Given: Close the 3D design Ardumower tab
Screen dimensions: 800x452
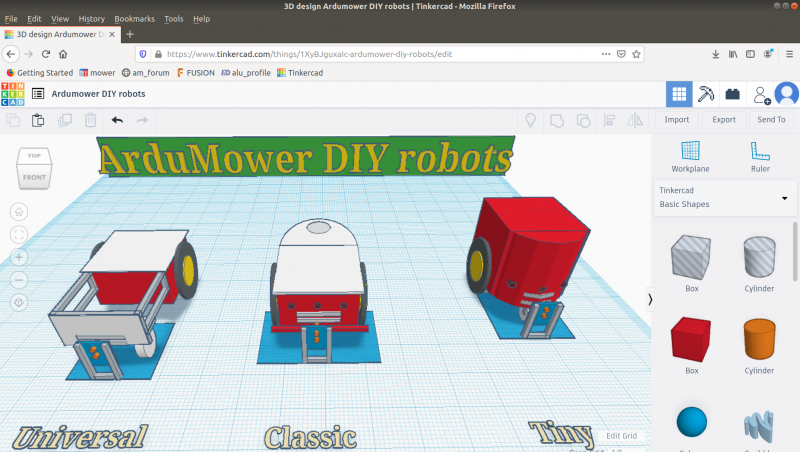Looking at the screenshot, I should tap(112, 34).
